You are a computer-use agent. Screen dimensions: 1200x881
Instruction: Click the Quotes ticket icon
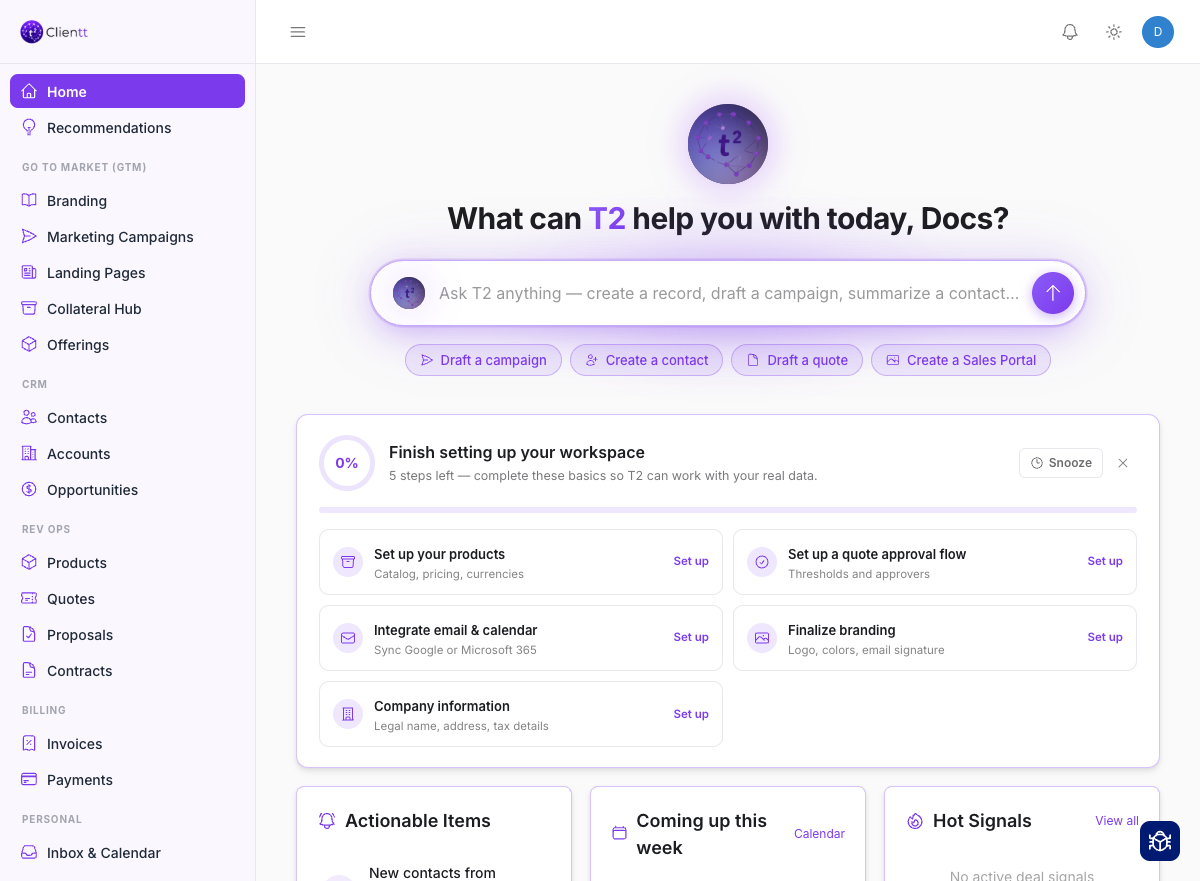[x=29, y=598]
